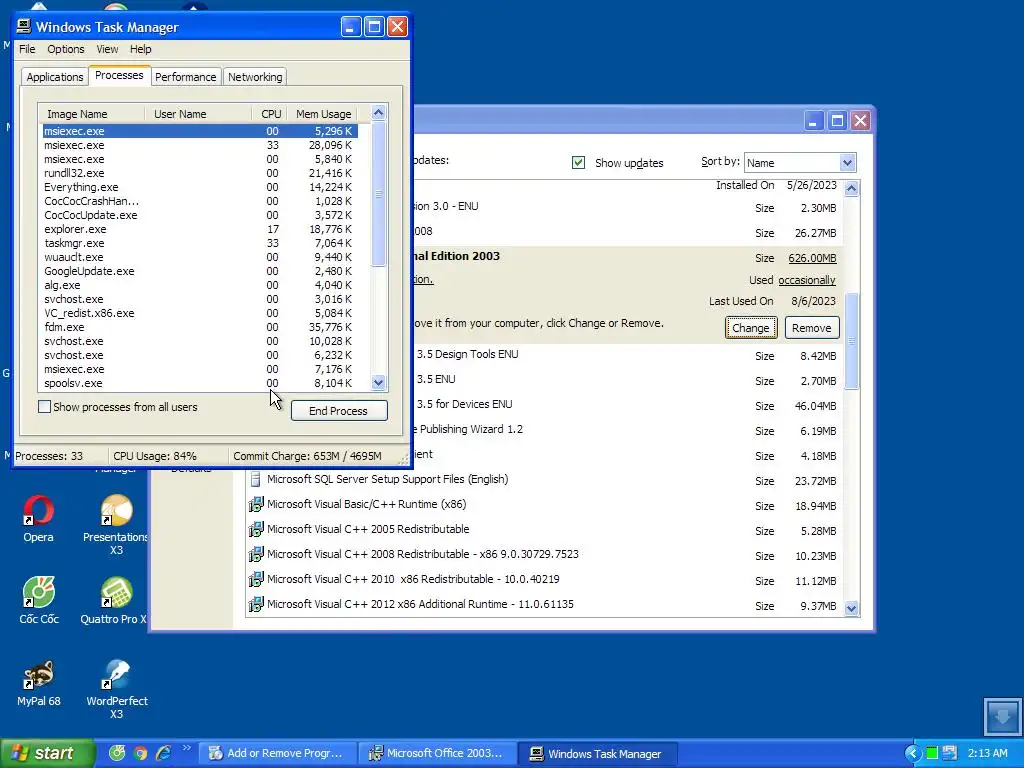Click the Cốc Cốc quick launch icon
Viewport: 1024px width, 768px height.
coord(117,753)
